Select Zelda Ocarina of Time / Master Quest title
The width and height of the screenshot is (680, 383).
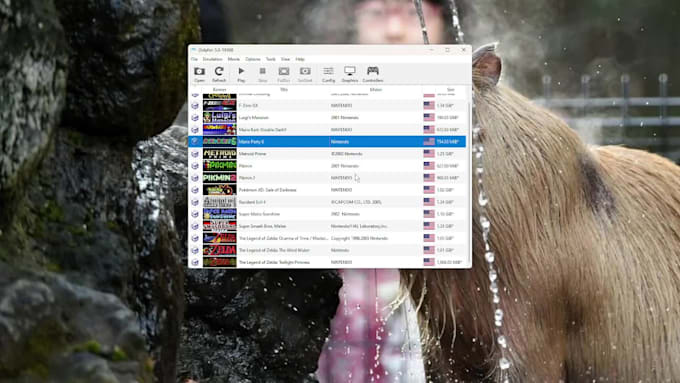pos(283,238)
